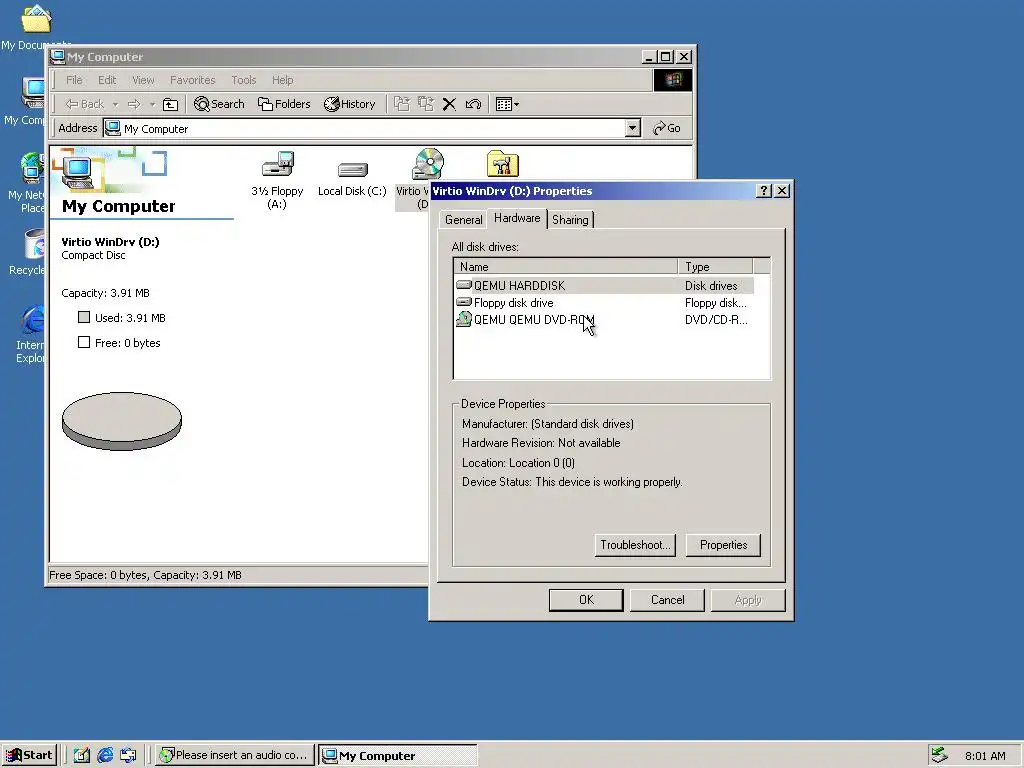Open the Forward history dropdown arrow
The image size is (1024, 768).
coord(152,104)
